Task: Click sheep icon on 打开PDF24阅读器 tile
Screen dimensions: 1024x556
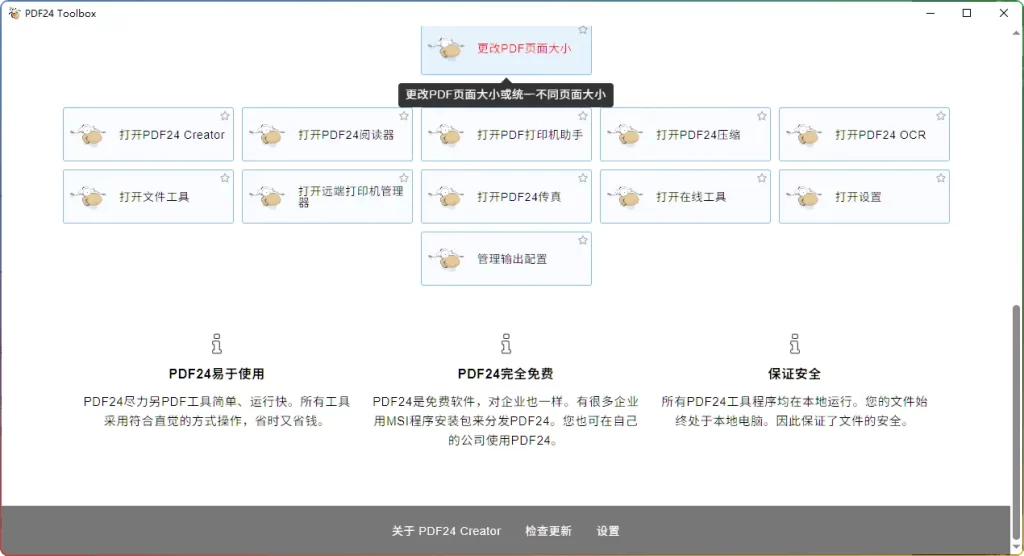Action: tap(268, 135)
